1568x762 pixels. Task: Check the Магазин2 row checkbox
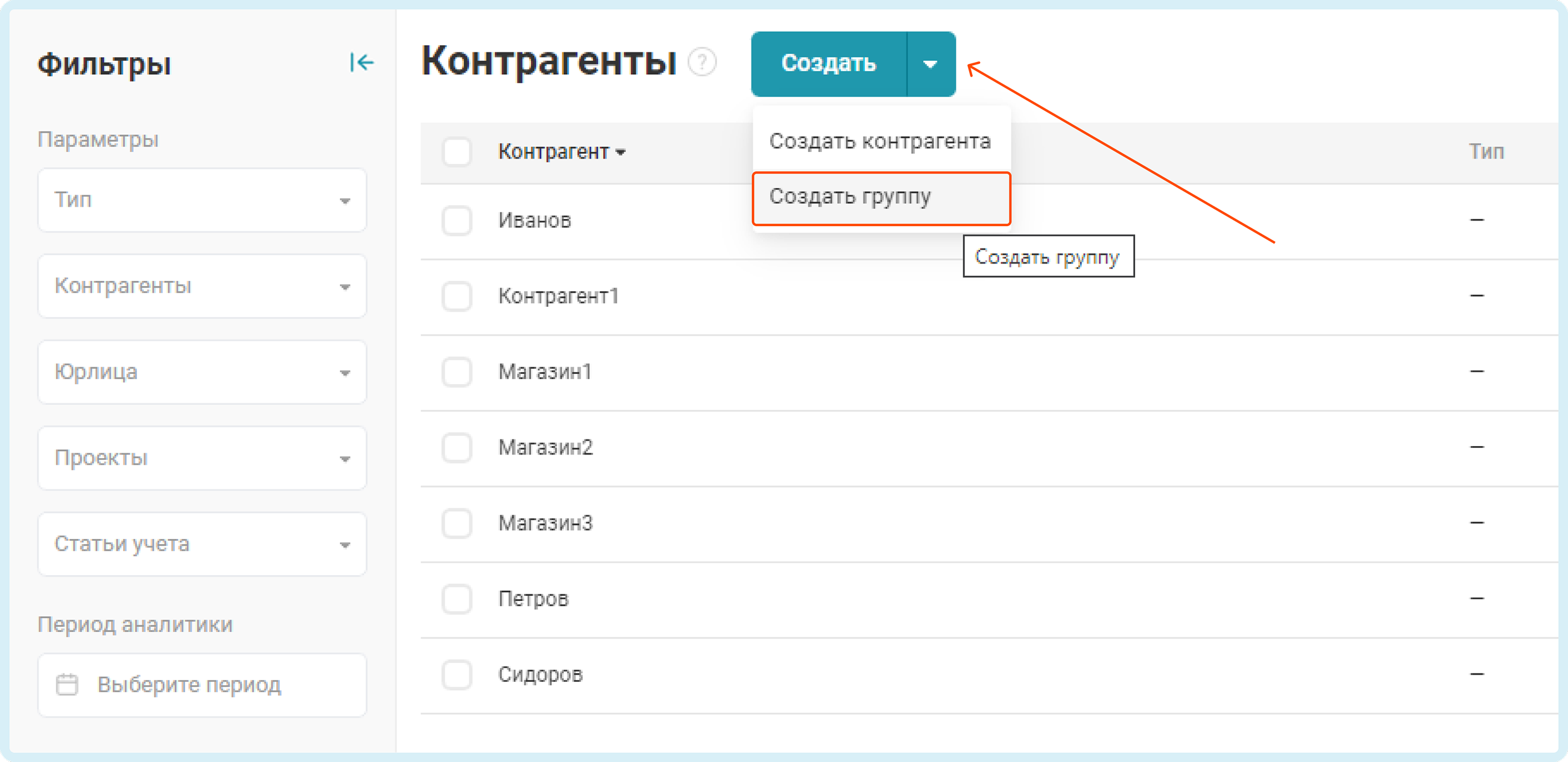tap(457, 448)
